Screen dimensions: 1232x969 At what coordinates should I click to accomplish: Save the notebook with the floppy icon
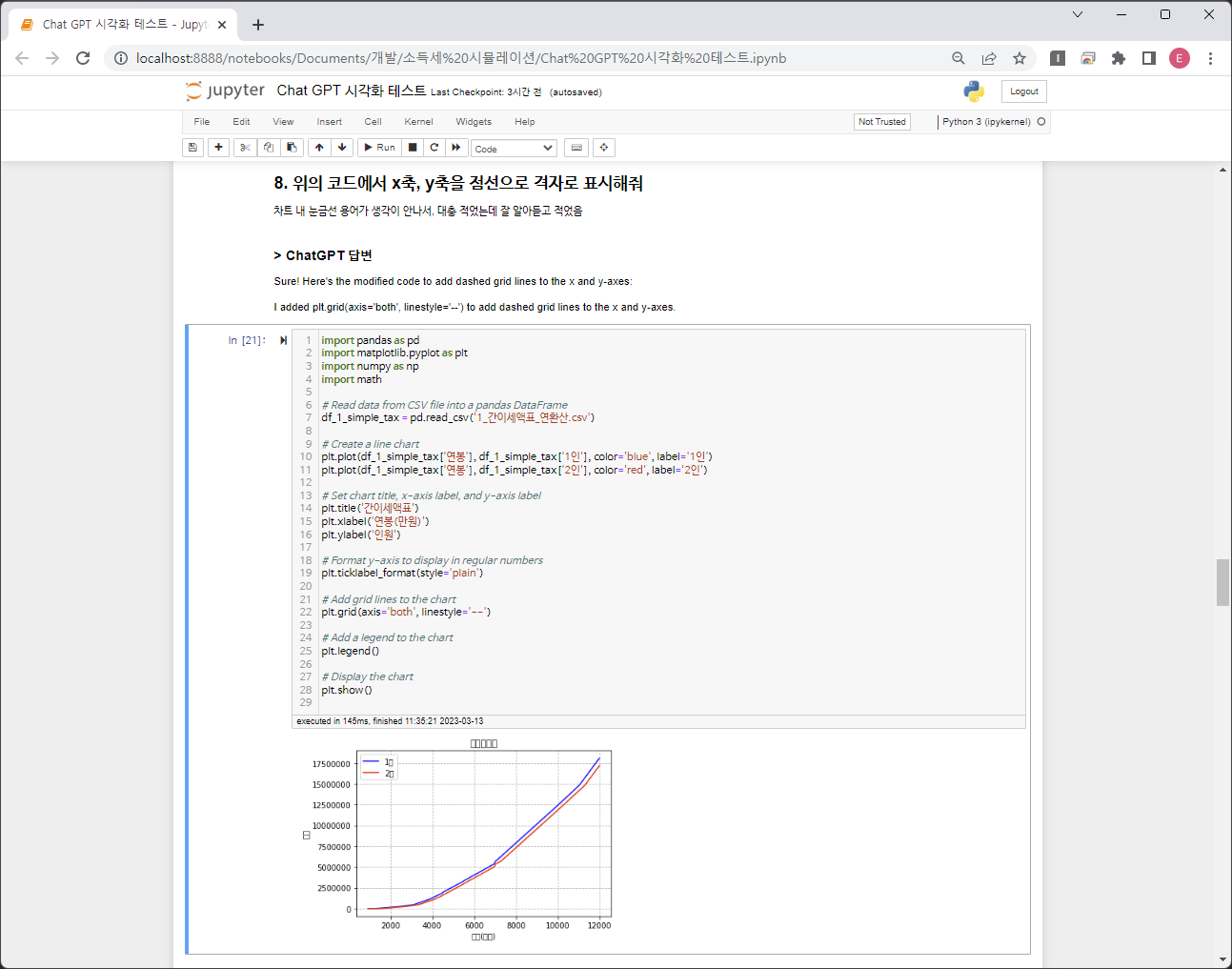[192, 148]
